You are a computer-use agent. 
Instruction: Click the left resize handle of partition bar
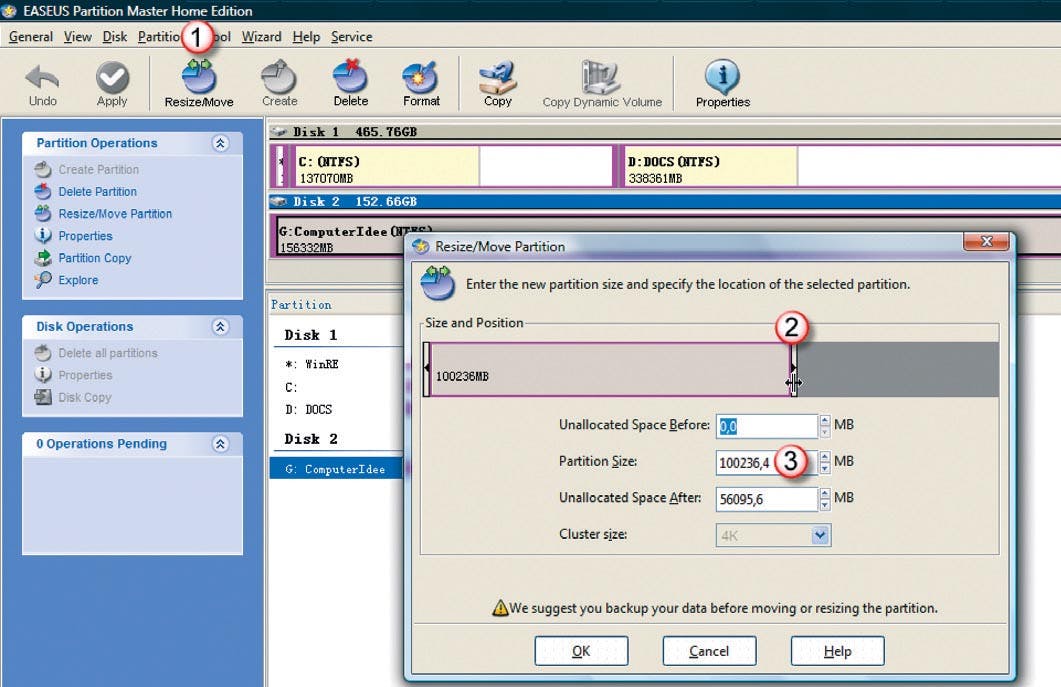pos(427,369)
